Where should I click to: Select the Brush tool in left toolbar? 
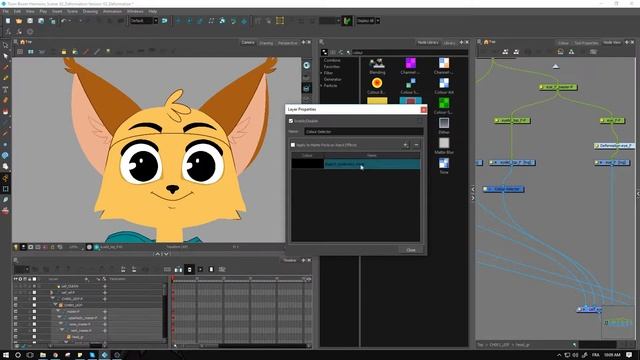5,67
